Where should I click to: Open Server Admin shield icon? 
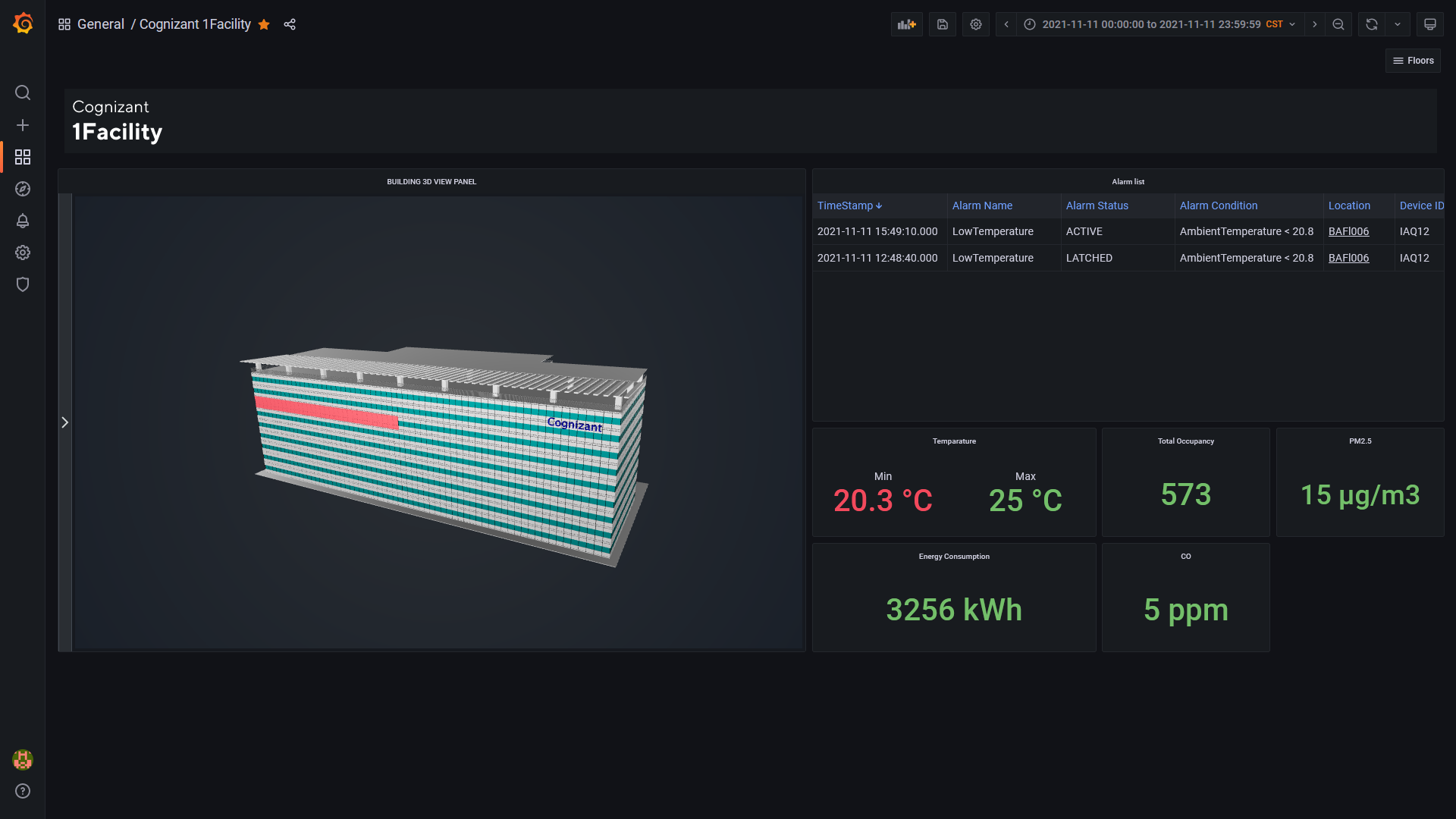pos(22,284)
